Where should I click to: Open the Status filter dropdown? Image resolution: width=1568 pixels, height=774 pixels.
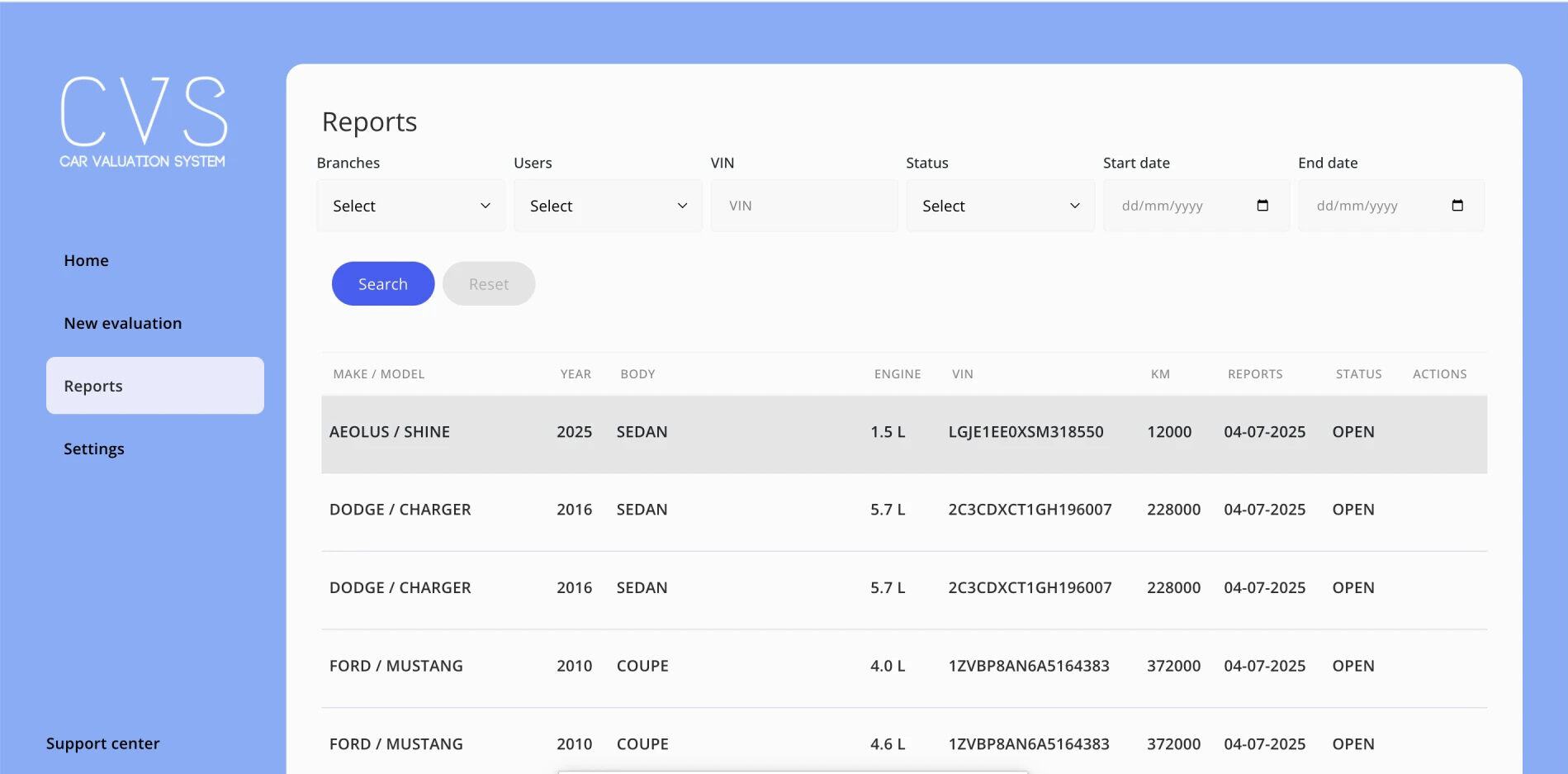pos(1000,206)
